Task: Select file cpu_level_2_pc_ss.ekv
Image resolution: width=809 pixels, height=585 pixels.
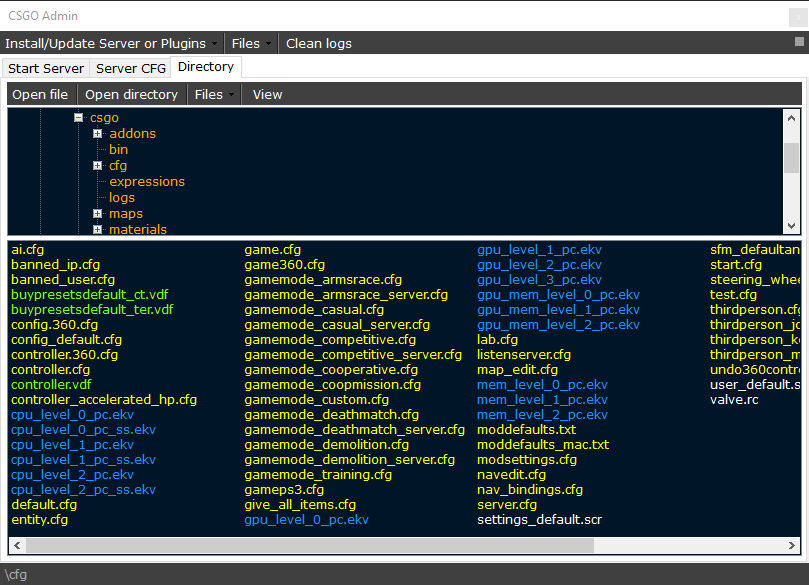Action: pos(83,489)
